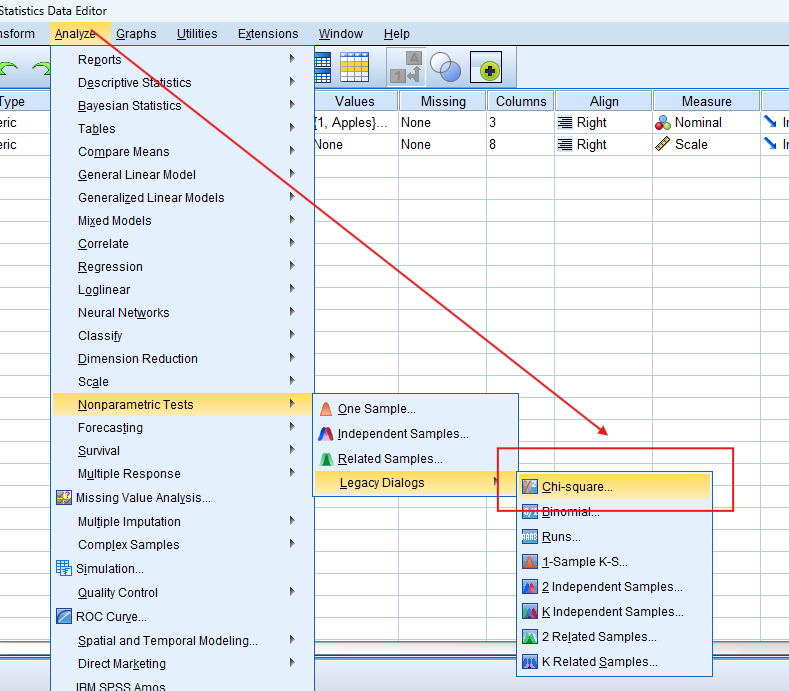Click the green plus Show All Variables icon
This screenshot has height=691, width=789.
pyautogui.click(x=486, y=67)
